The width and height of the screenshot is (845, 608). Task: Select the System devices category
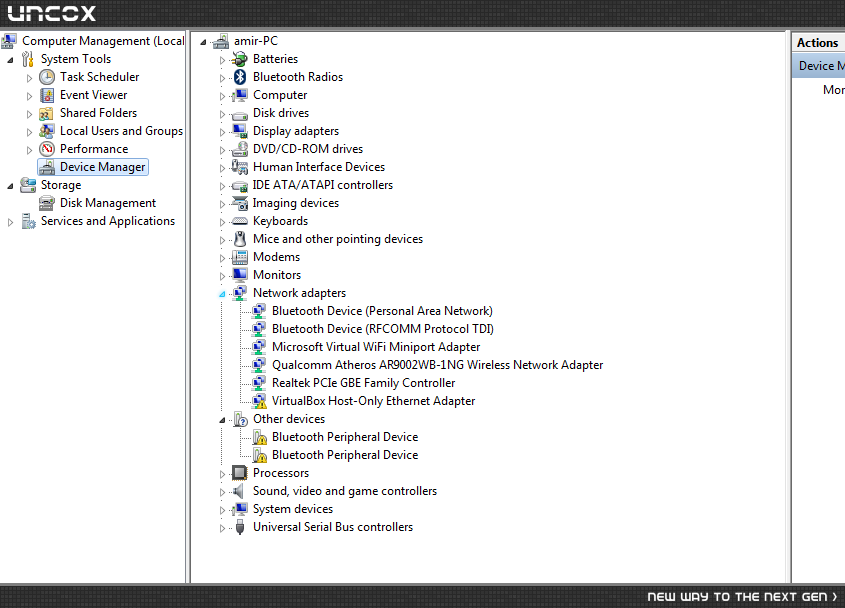click(293, 509)
